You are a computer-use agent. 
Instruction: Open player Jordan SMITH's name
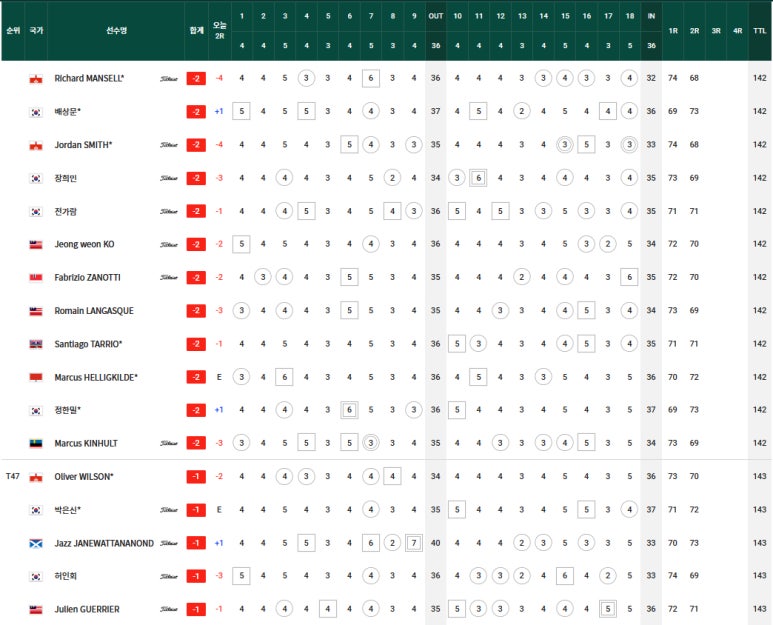point(83,145)
